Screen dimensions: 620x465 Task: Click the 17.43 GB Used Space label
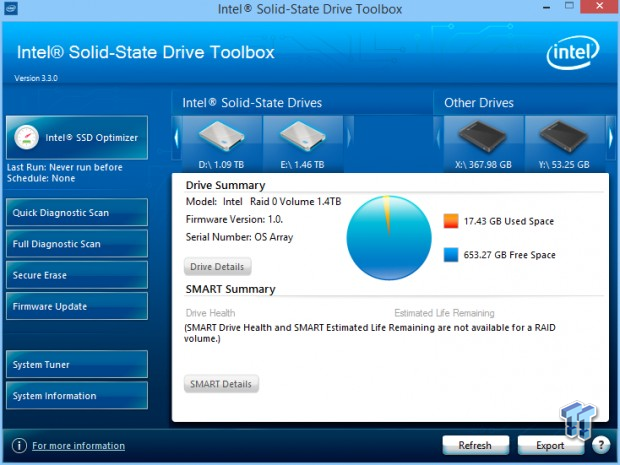(x=509, y=221)
